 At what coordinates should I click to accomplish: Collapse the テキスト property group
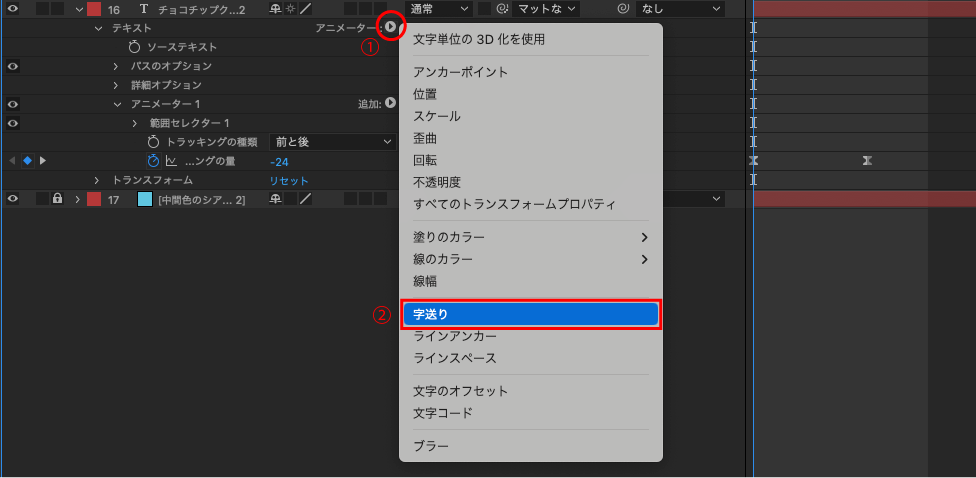[x=98, y=28]
